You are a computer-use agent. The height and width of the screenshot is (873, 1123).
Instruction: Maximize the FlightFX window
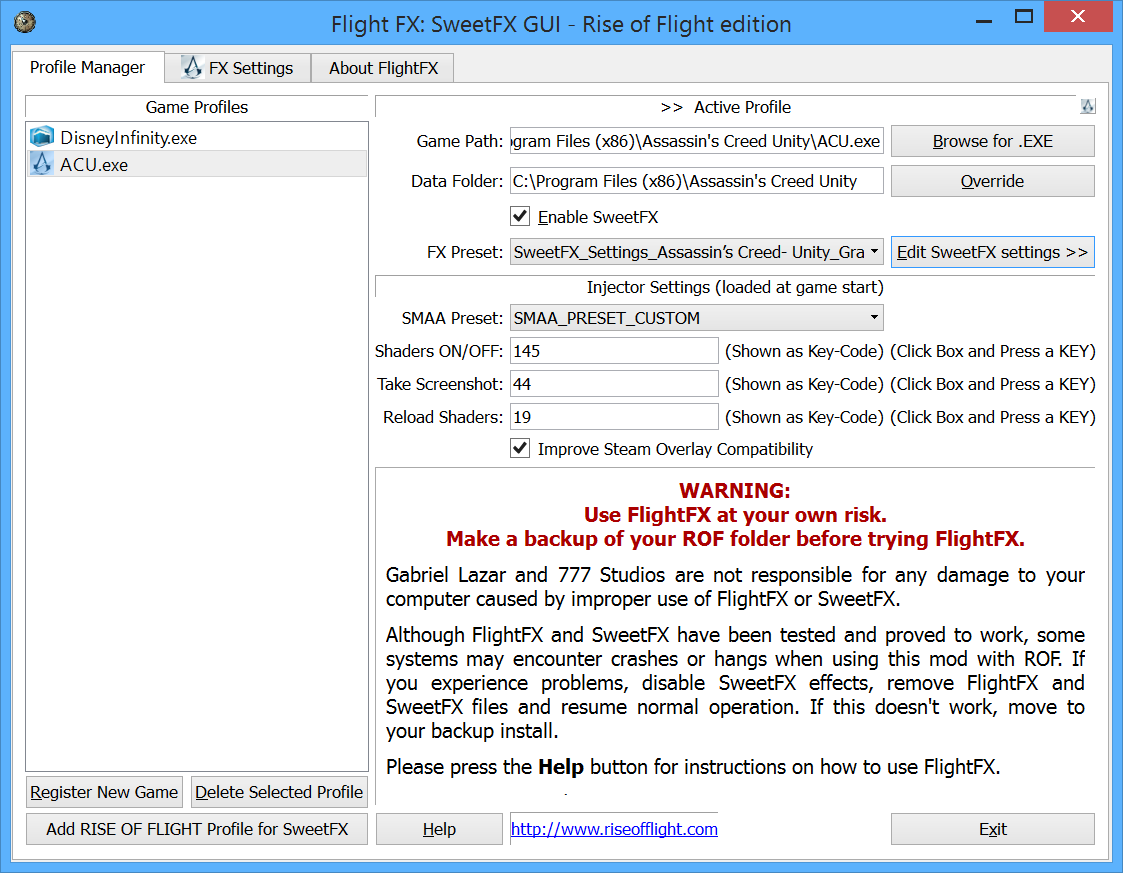1024,16
